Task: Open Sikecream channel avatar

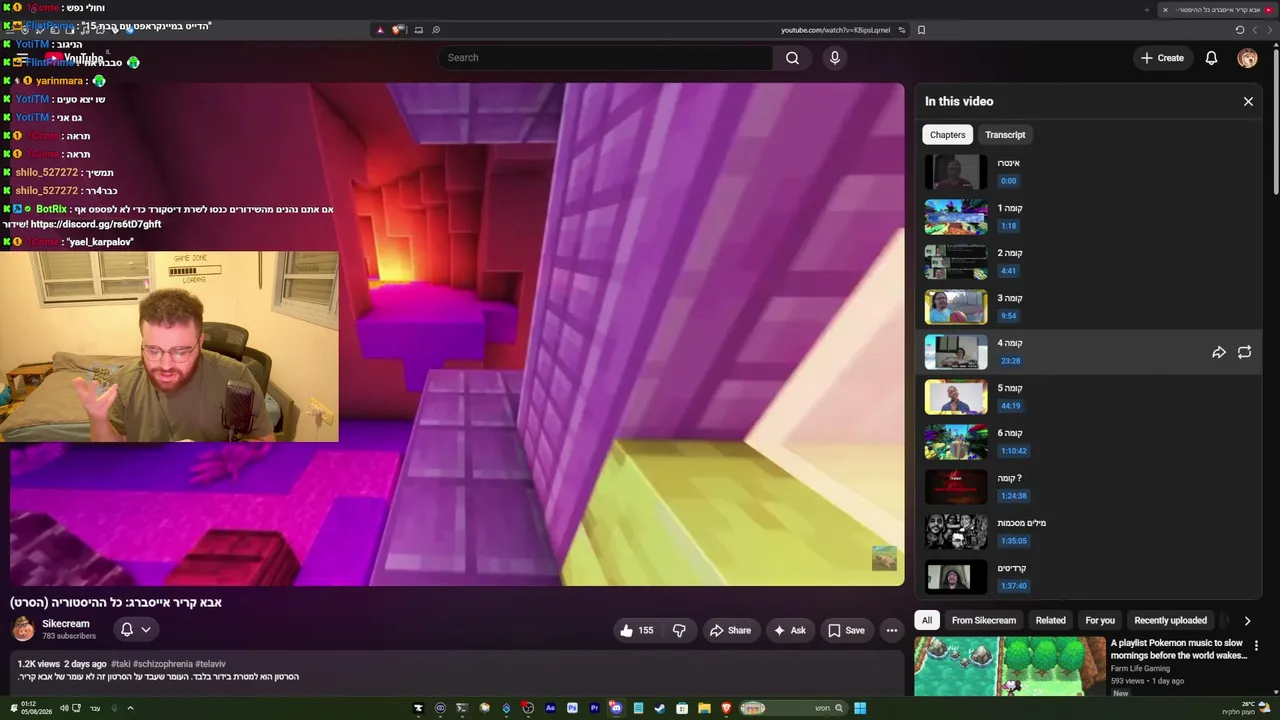Action: point(22,629)
